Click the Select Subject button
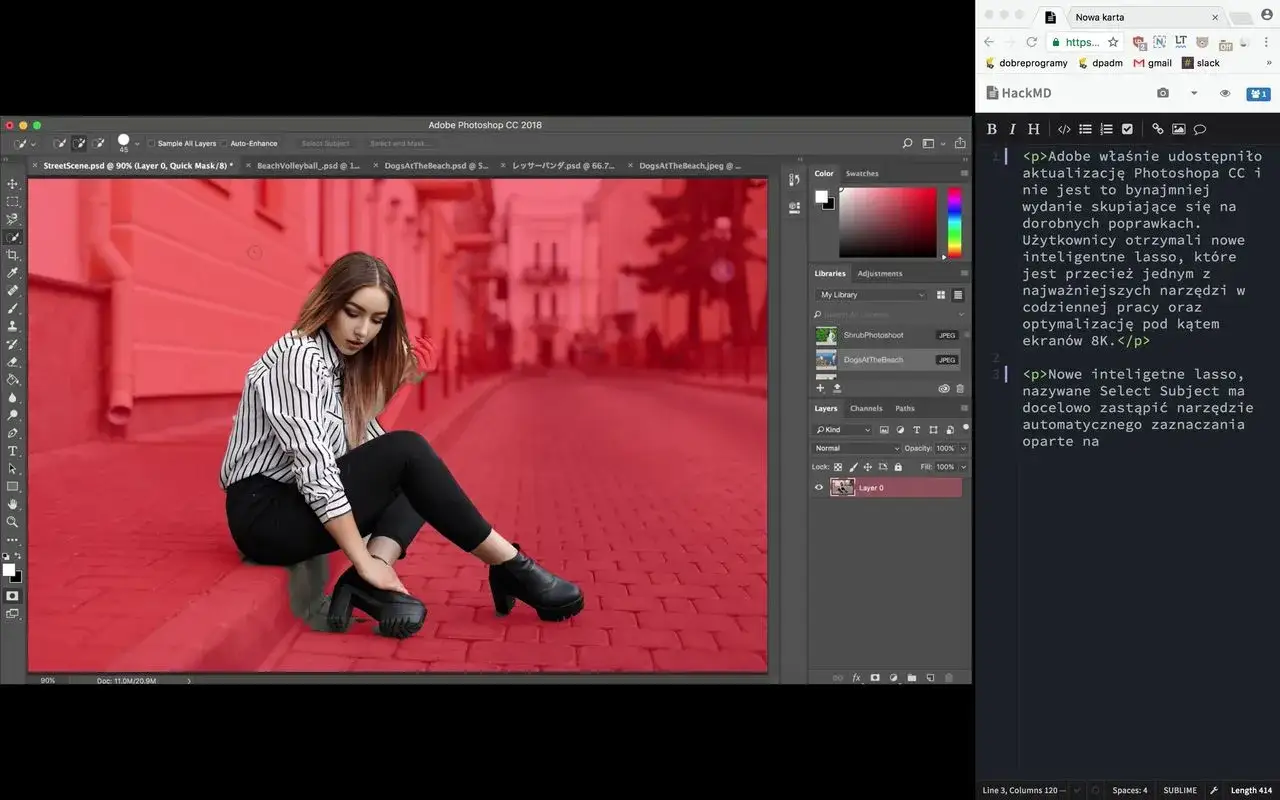The image size is (1280, 800). coord(324,143)
